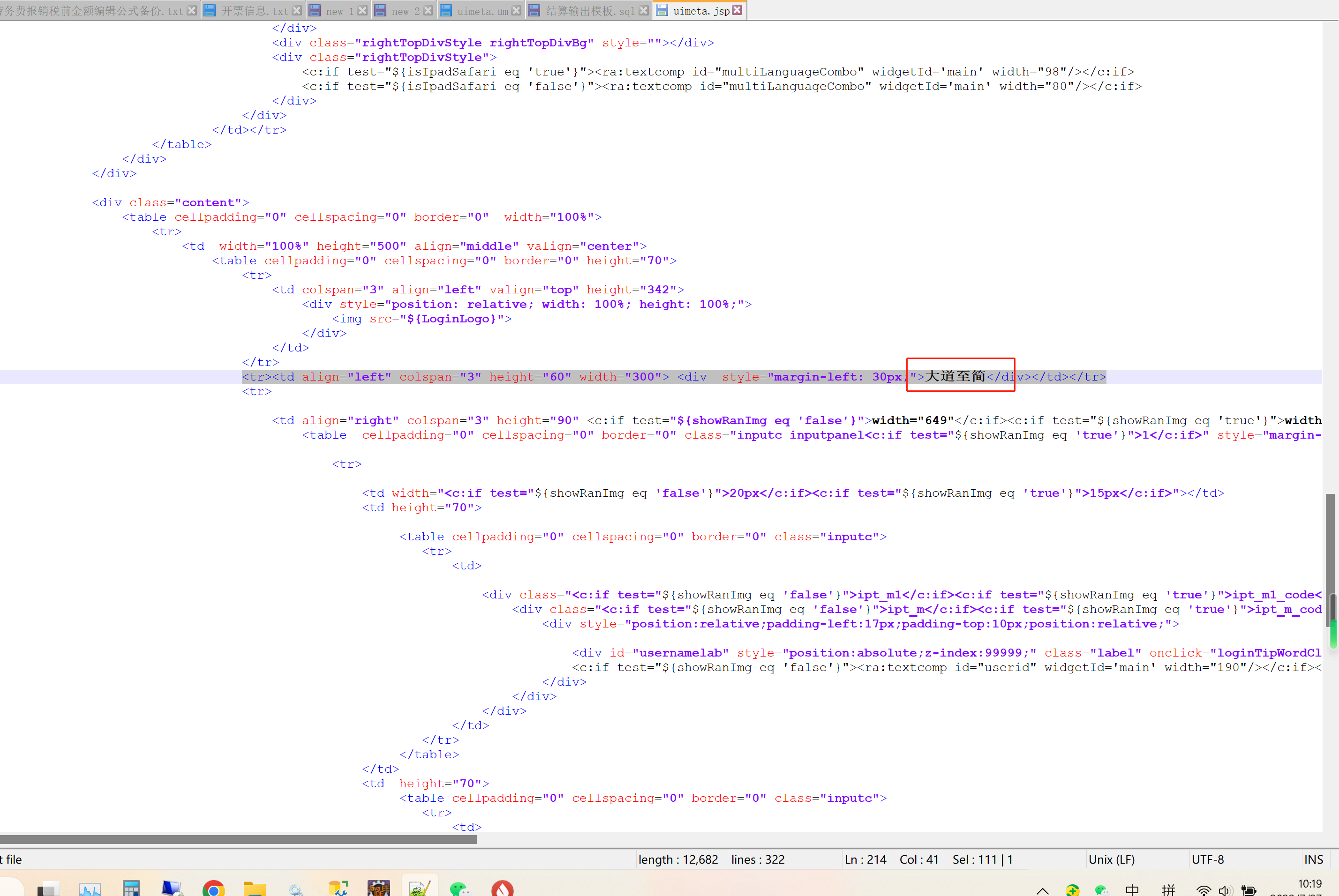The height and width of the screenshot is (896, 1339).
Task: Select the uimeta.jsp tab
Action: pyautogui.click(x=701, y=11)
